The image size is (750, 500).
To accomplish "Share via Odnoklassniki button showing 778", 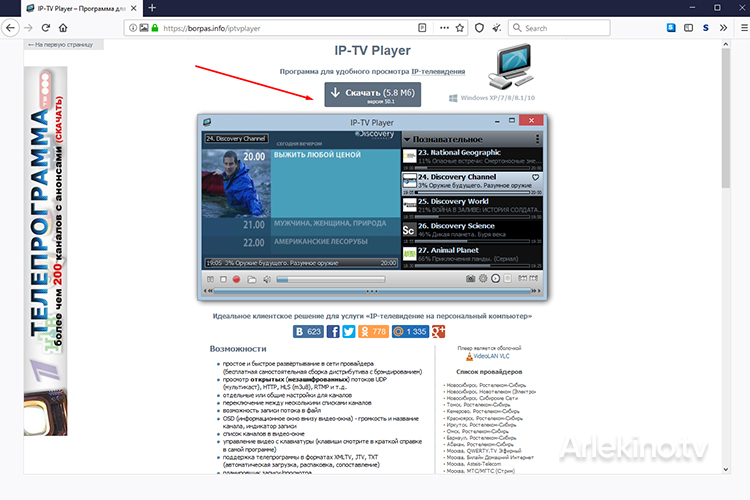I will [374, 332].
